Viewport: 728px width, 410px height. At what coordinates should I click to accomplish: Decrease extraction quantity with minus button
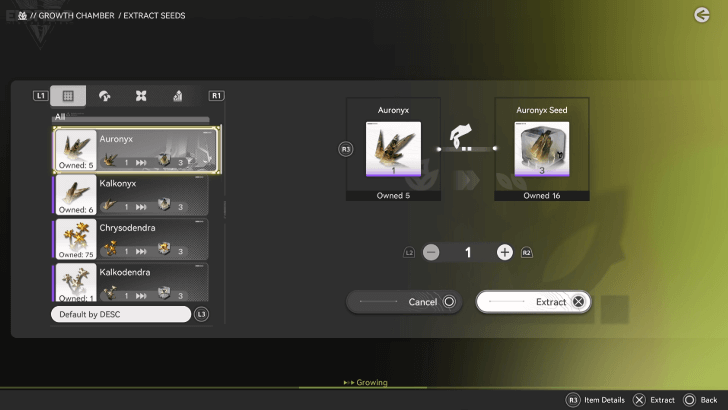point(431,252)
